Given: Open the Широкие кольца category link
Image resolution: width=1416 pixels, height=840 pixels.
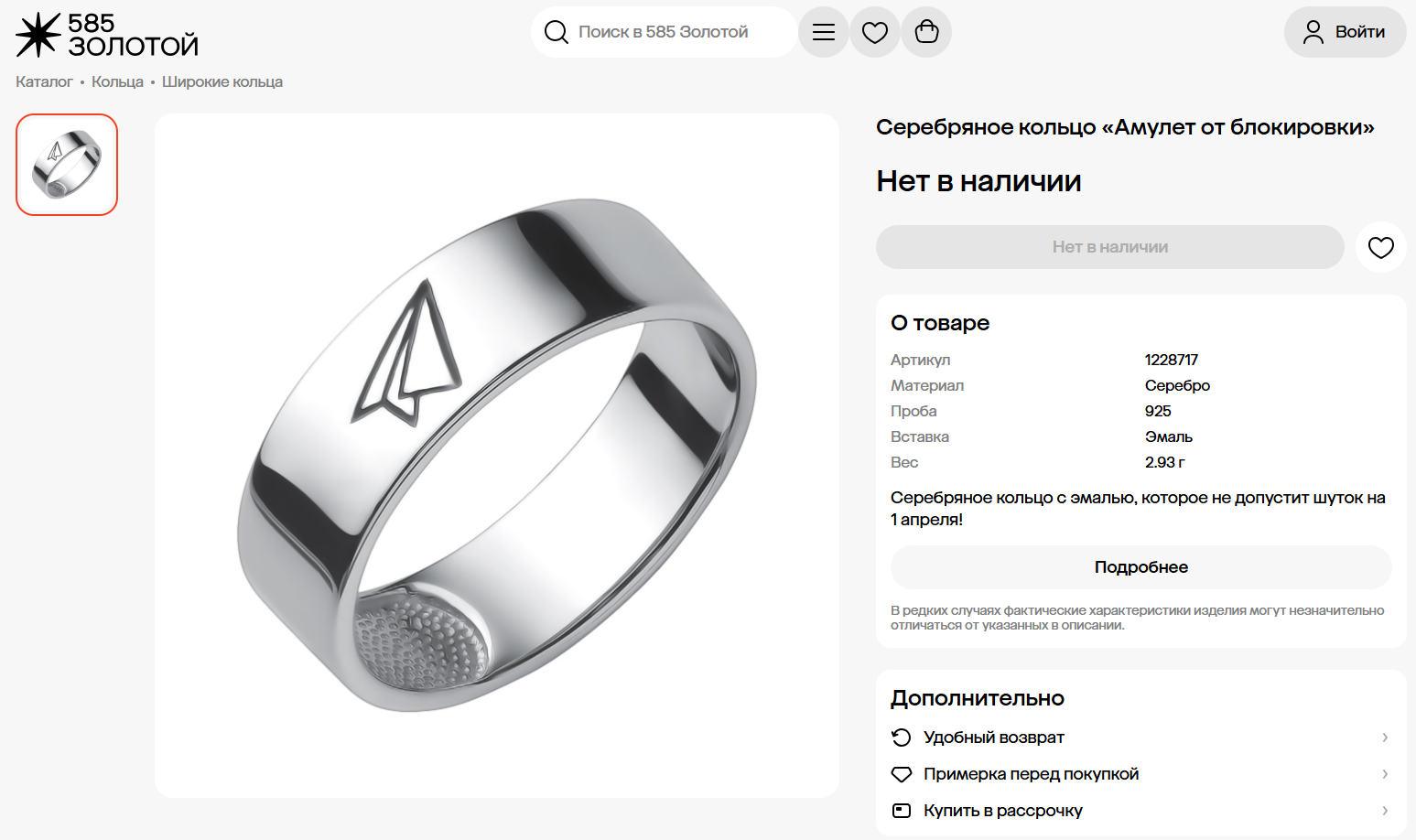Looking at the screenshot, I should pos(222,81).
